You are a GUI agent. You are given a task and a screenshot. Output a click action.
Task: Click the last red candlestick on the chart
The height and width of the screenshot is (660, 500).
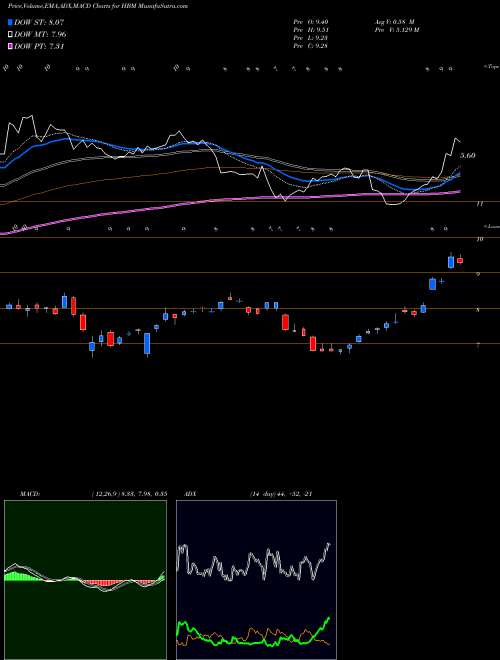(x=460, y=261)
